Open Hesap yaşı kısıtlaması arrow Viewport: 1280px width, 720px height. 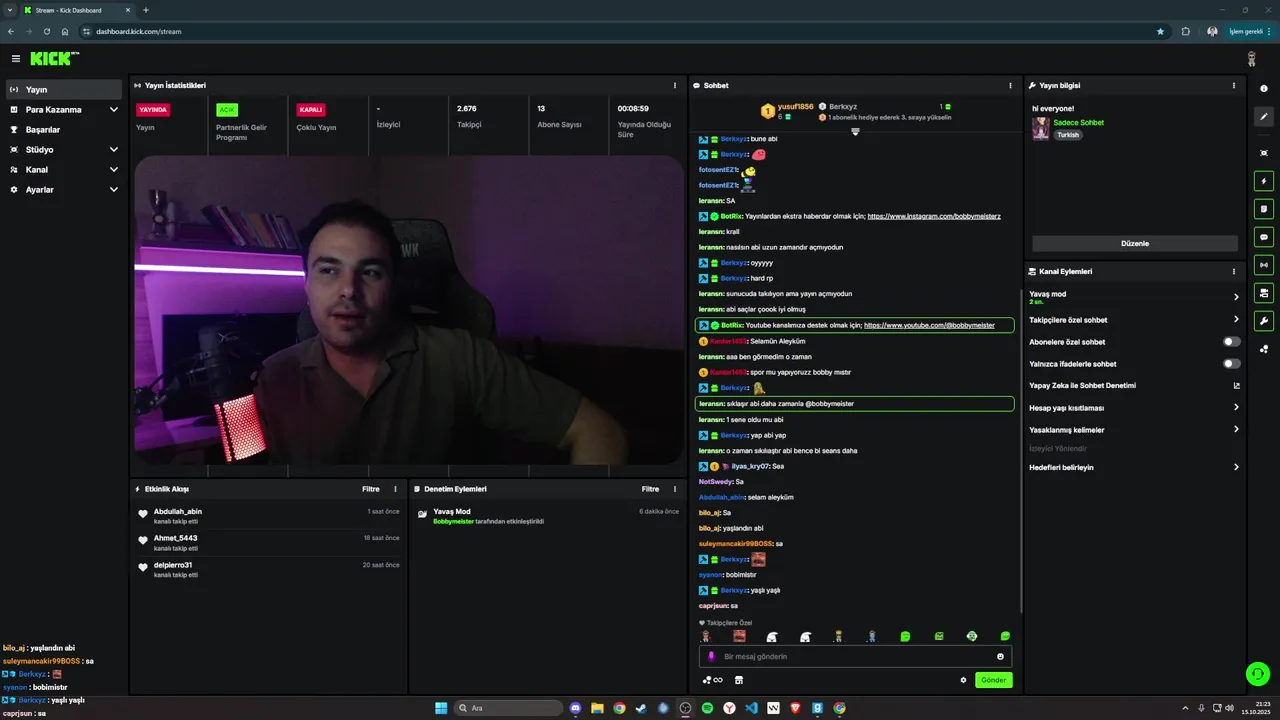(1236, 407)
